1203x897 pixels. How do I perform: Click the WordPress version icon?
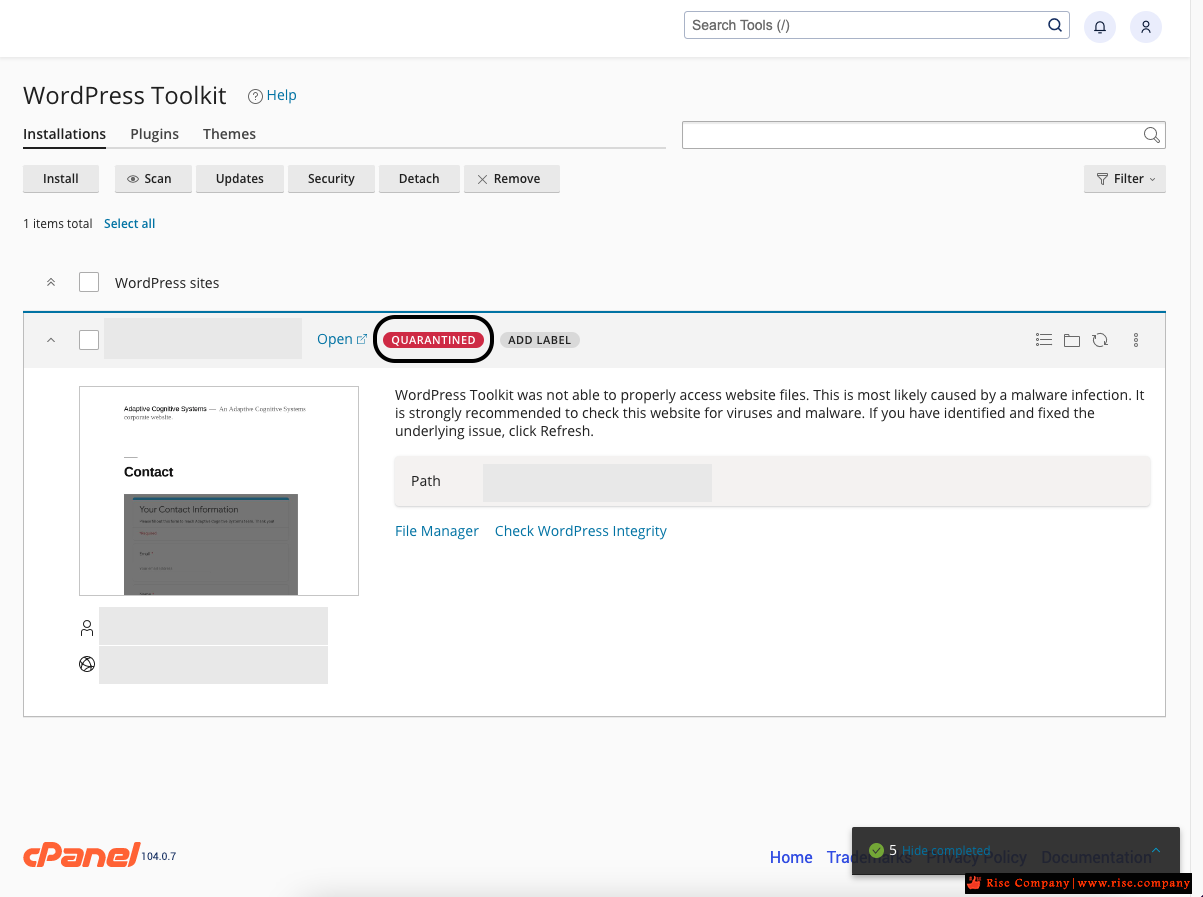tap(87, 663)
